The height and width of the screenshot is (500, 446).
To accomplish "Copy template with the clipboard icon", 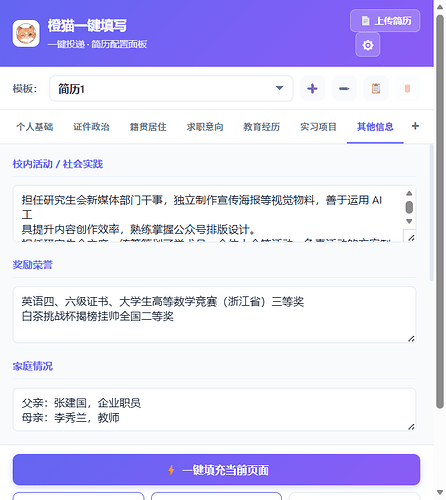I will pyautogui.click(x=376, y=88).
